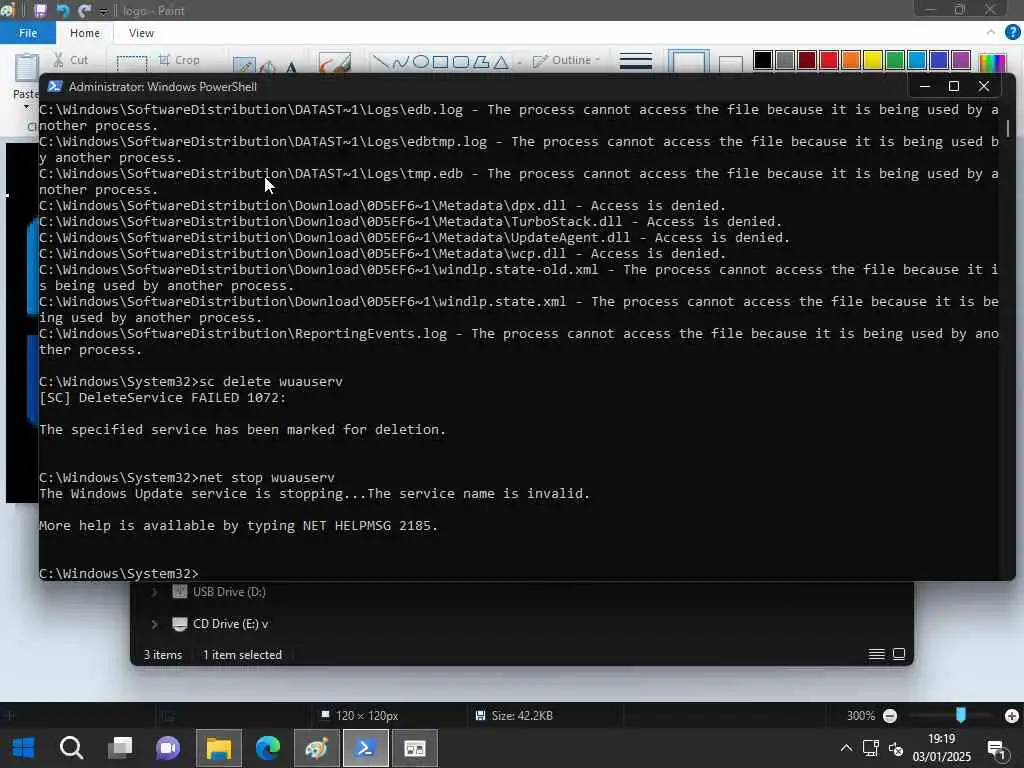Click the Paste clipboard icon in Paint

click(x=27, y=67)
